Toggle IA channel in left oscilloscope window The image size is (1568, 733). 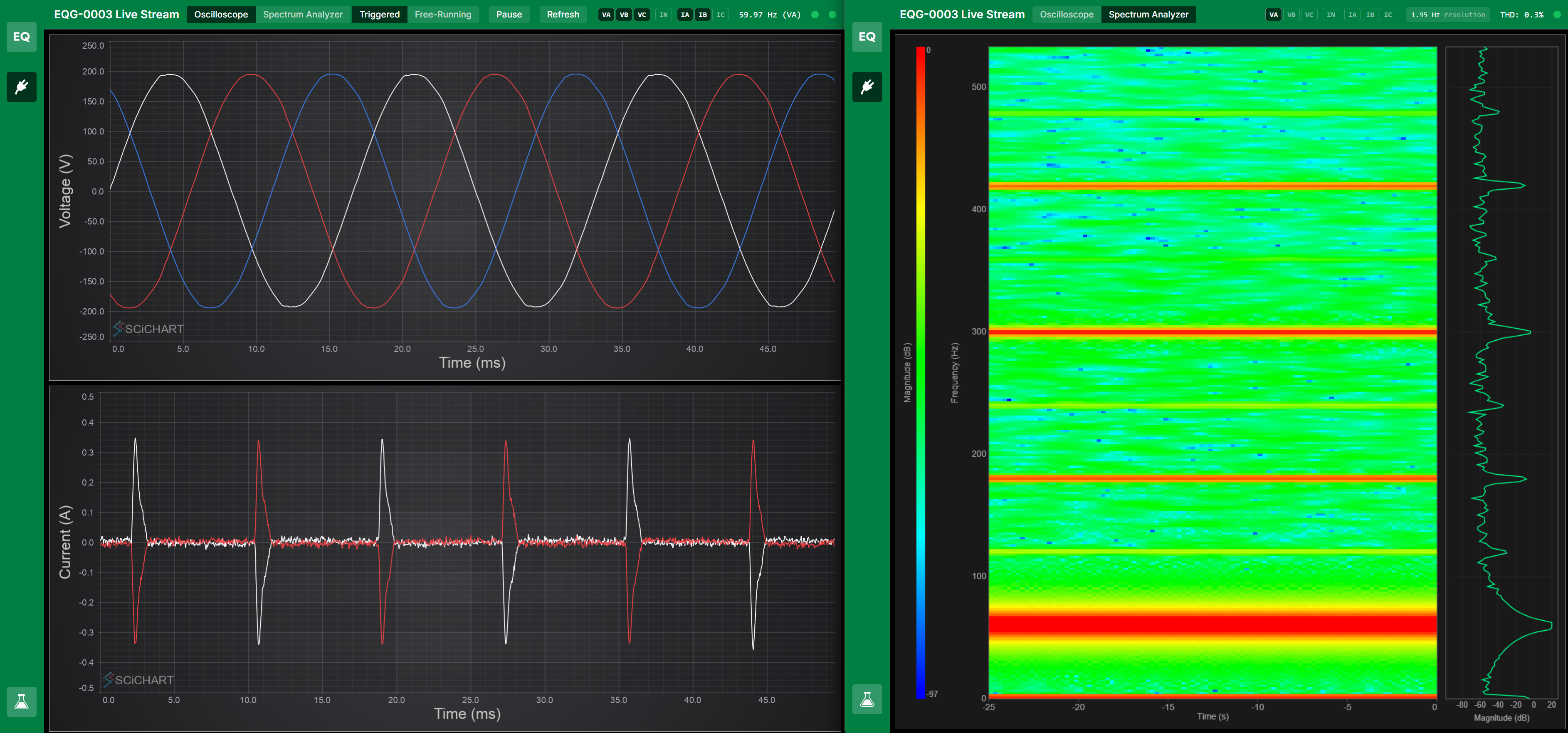tap(685, 15)
